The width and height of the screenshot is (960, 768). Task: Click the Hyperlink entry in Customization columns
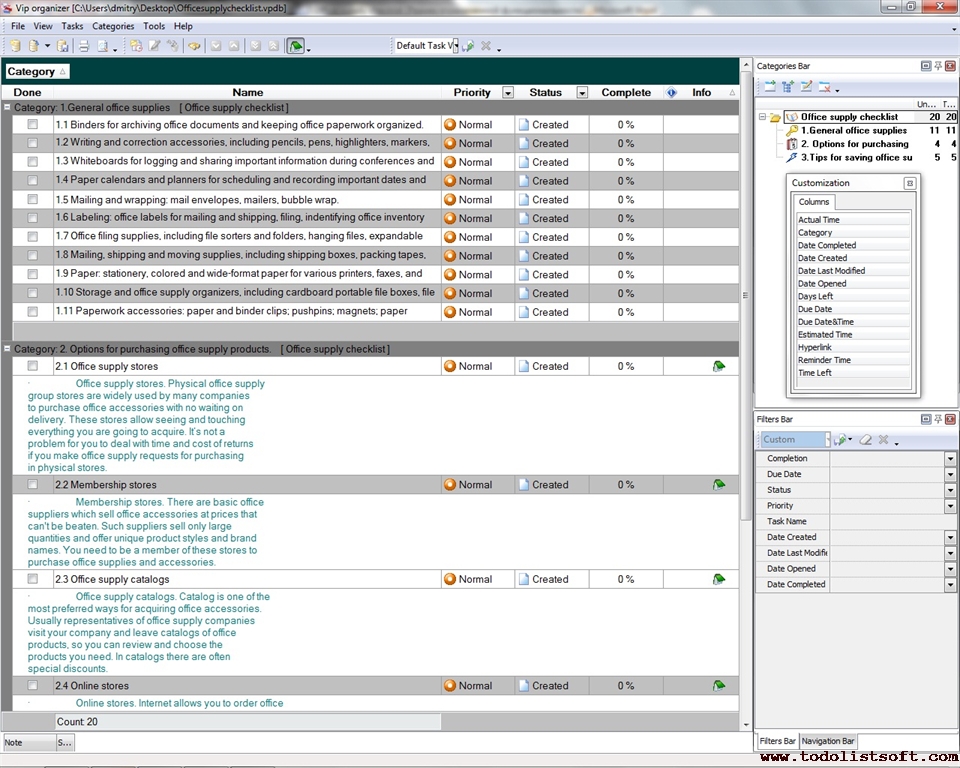[x=853, y=347]
